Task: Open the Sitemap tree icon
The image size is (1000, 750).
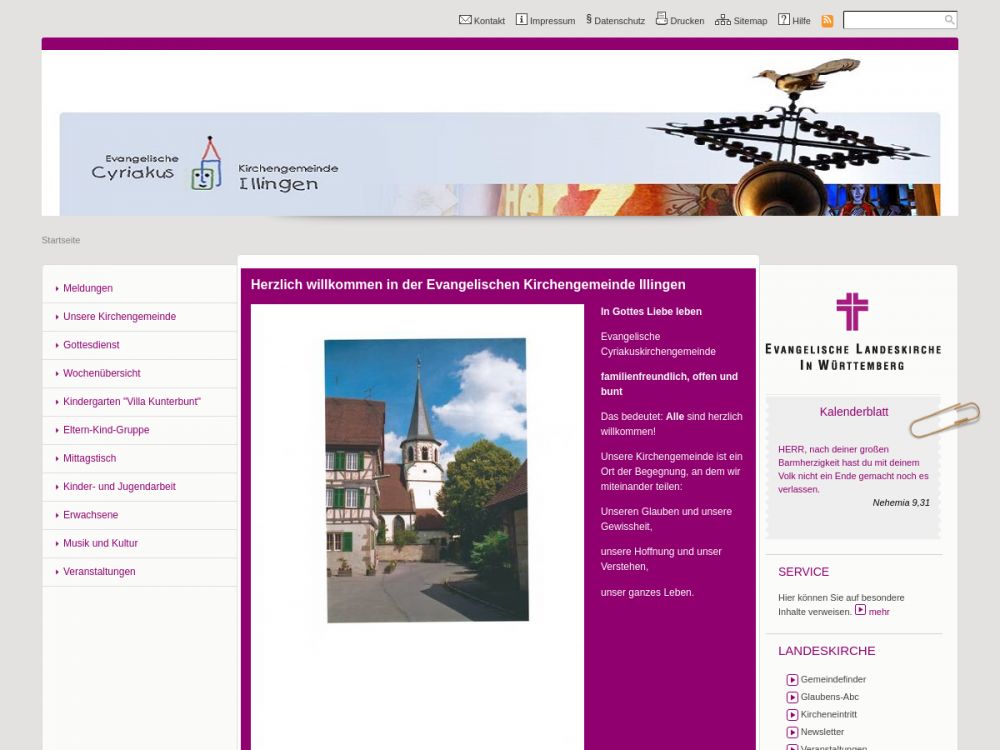Action: (722, 19)
